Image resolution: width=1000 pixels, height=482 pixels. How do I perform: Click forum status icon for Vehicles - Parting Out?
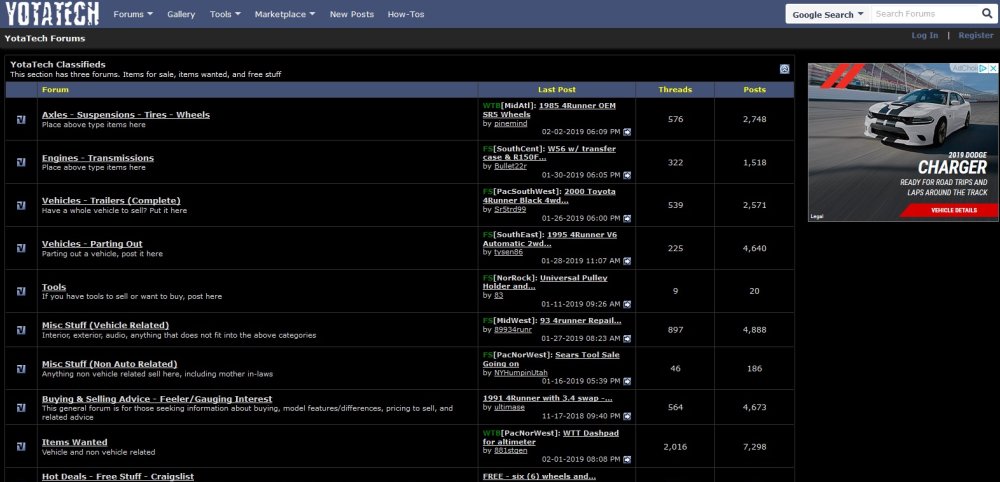(x=21, y=248)
